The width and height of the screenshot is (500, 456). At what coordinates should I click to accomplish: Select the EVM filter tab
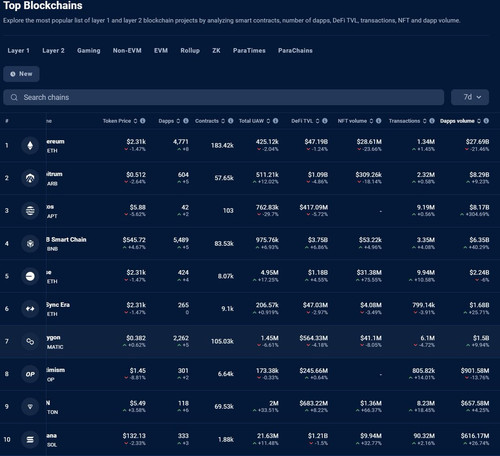point(161,51)
